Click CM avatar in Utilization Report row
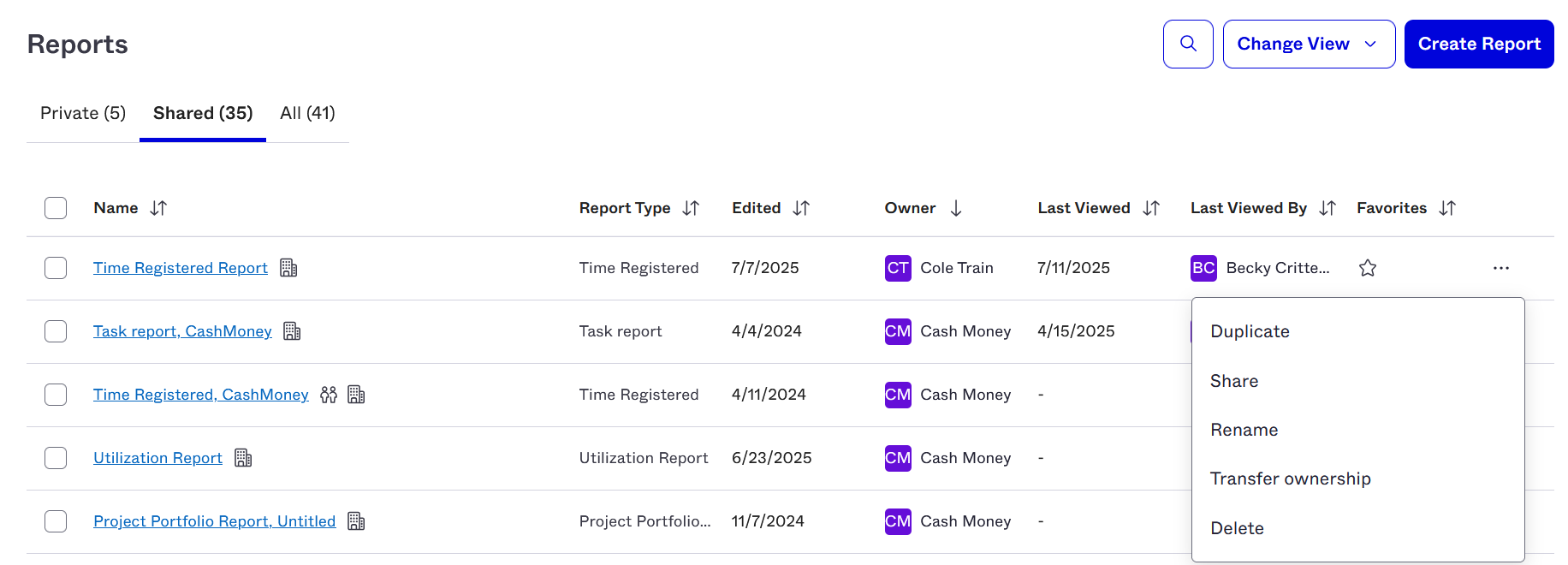This screenshot has height=565, width=1568. 898,458
